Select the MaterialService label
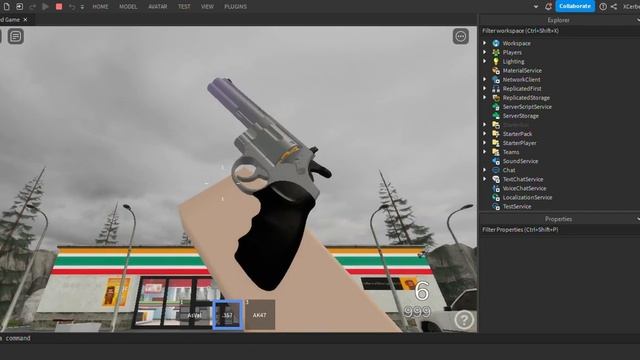Image resolution: width=640 pixels, height=360 pixels. coord(522,70)
